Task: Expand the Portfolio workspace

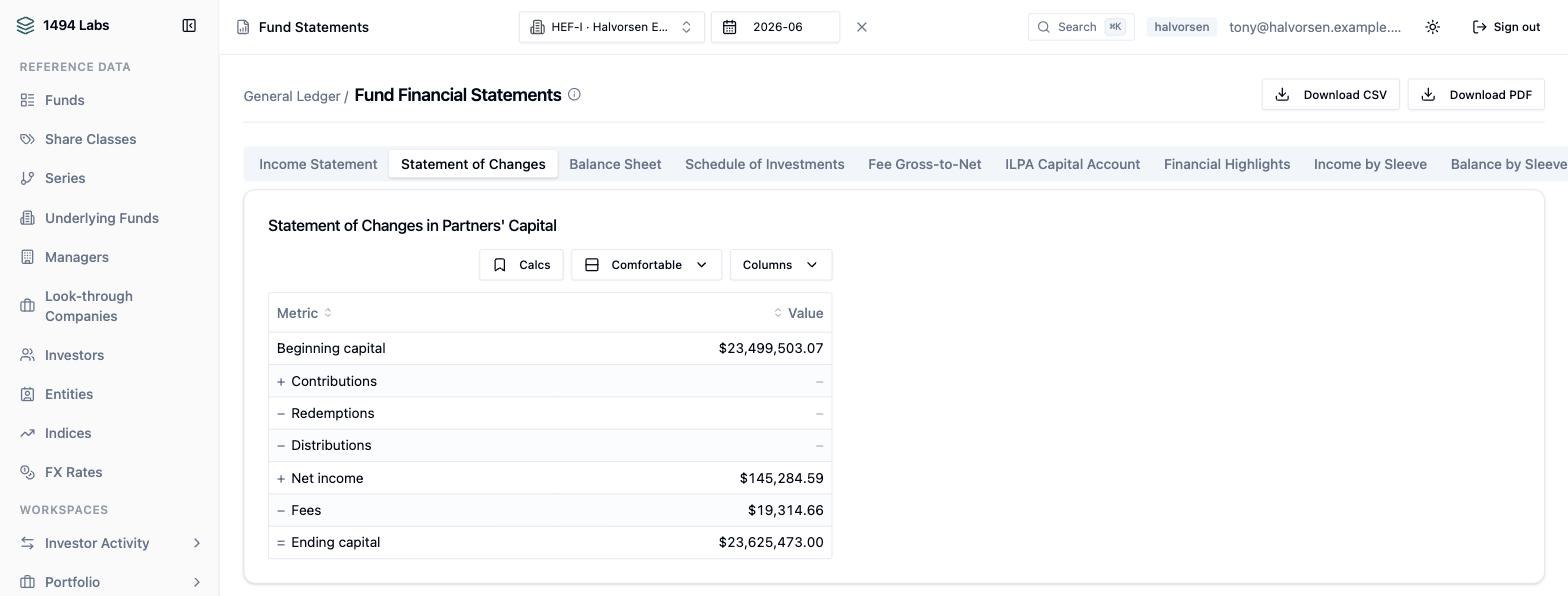Action: click(x=109, y=582)
